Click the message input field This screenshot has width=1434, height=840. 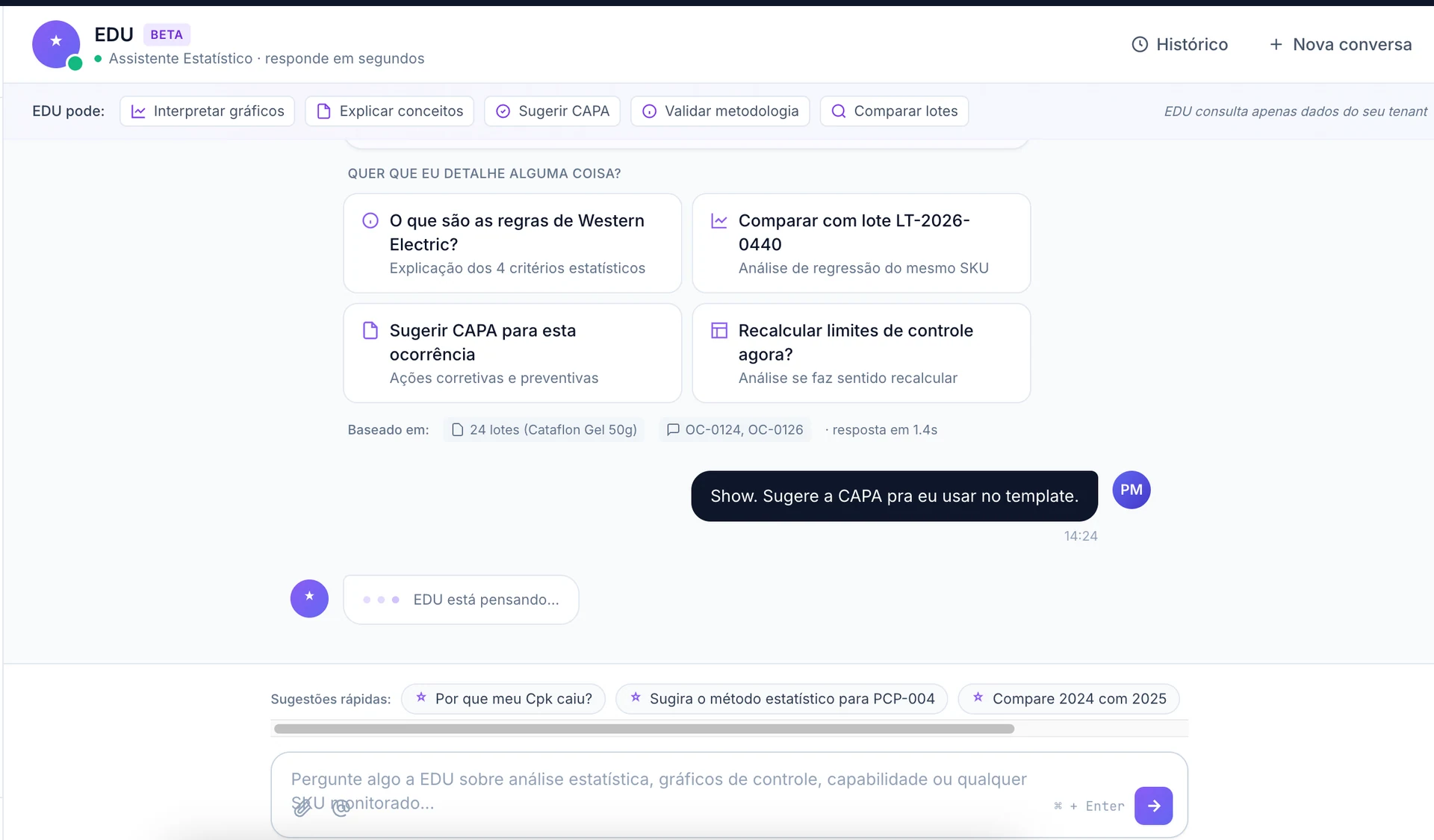(672, 779)
